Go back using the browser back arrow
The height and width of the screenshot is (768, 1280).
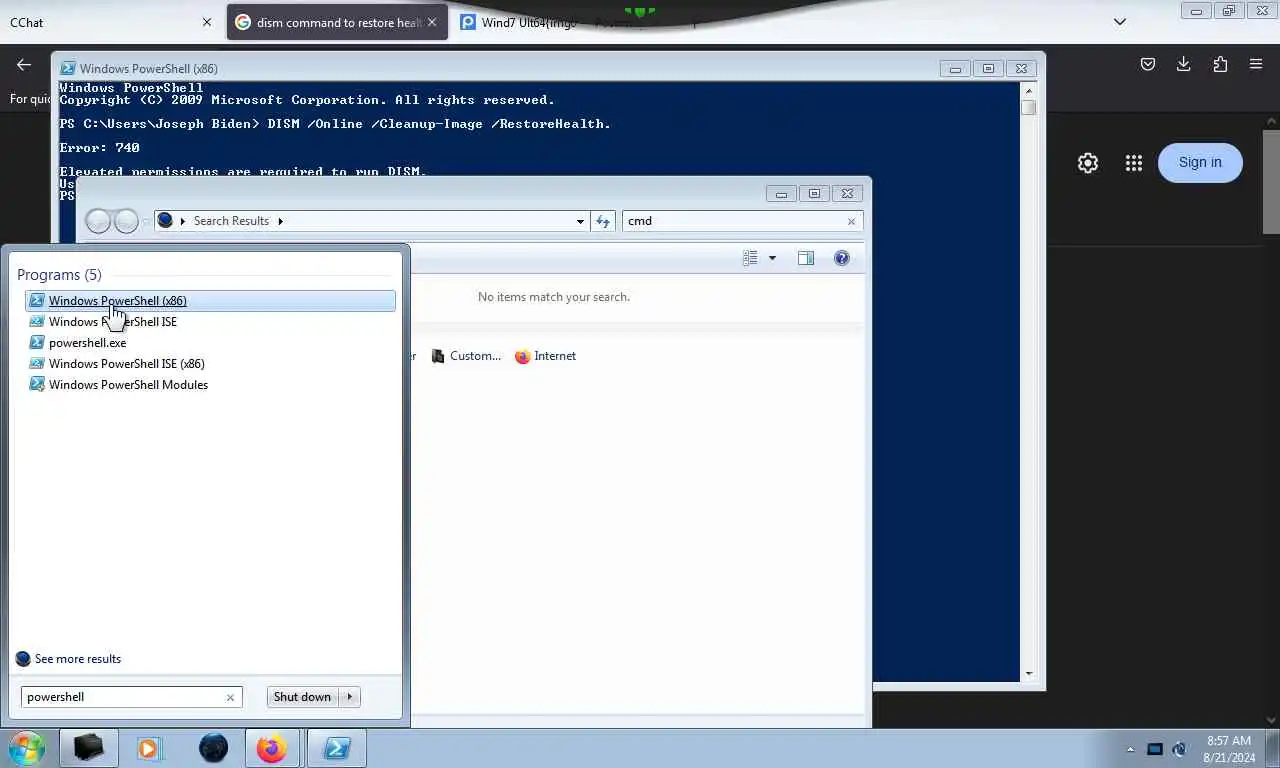pos(24,64)
